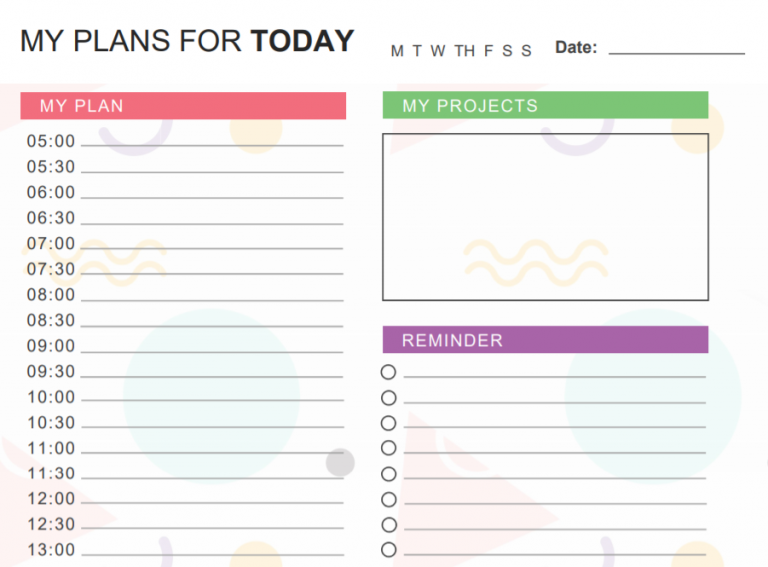The image size is (768, 567).
Task: Click the 07:30 time label
Action: (51, 269)
